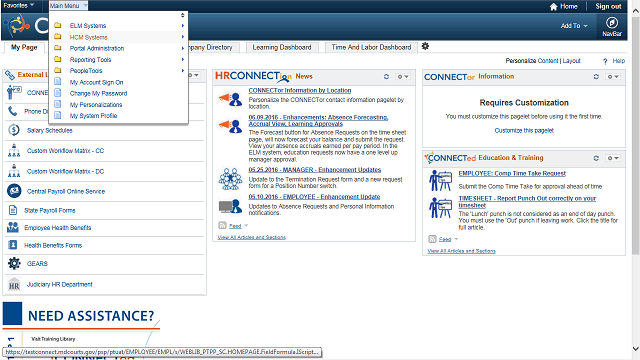Click the Sign out link
The image size is (640, 360).
[608, 6]
